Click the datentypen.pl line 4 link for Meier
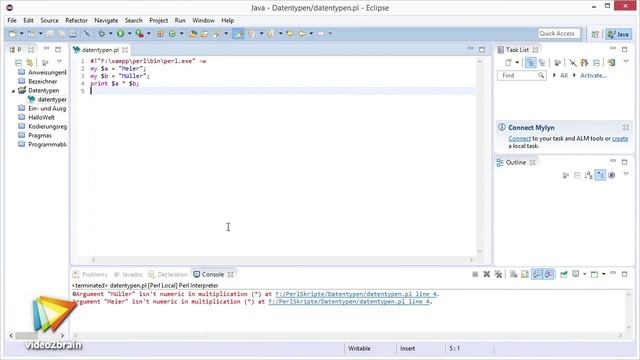640x360 pixels. click(349, 302)
